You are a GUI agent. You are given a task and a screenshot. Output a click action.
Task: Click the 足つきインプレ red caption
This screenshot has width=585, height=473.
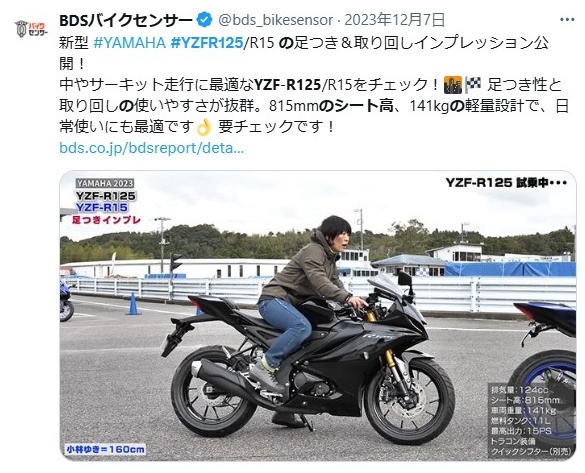click(106, 220)
